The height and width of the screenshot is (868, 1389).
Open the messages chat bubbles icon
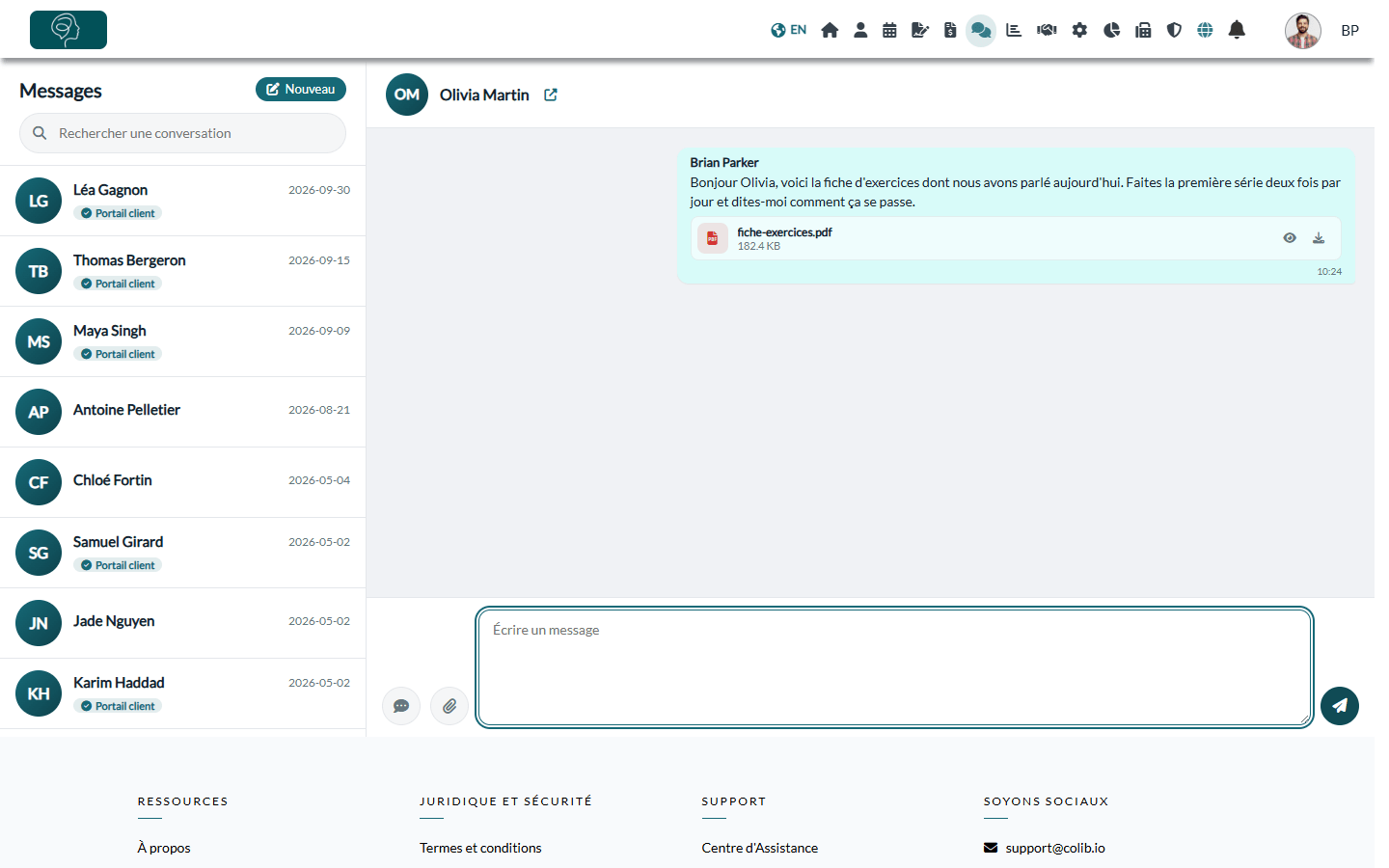pos(981,30)
